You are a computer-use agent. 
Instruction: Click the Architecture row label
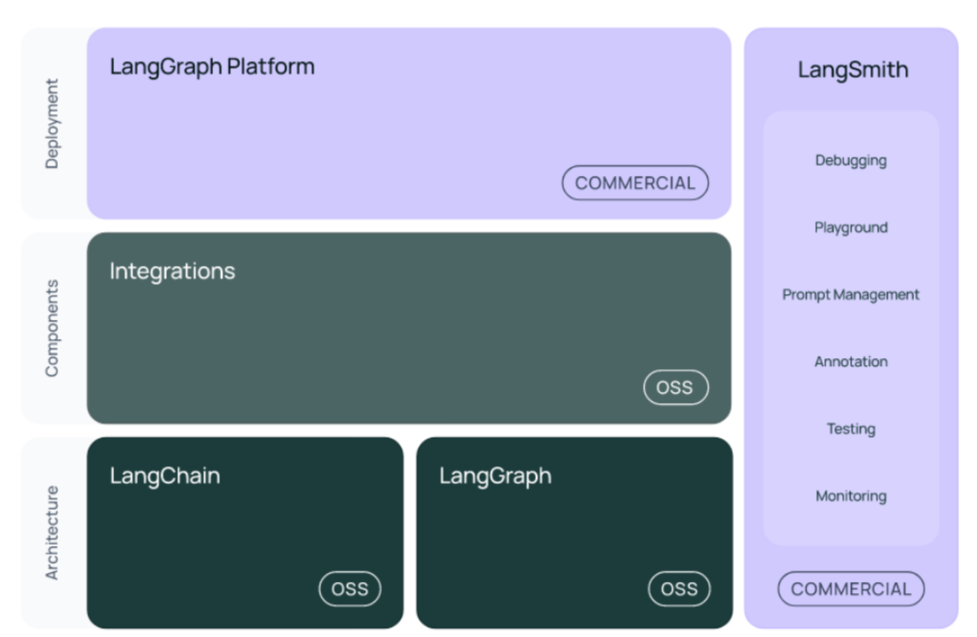click(x=52, y=533)
